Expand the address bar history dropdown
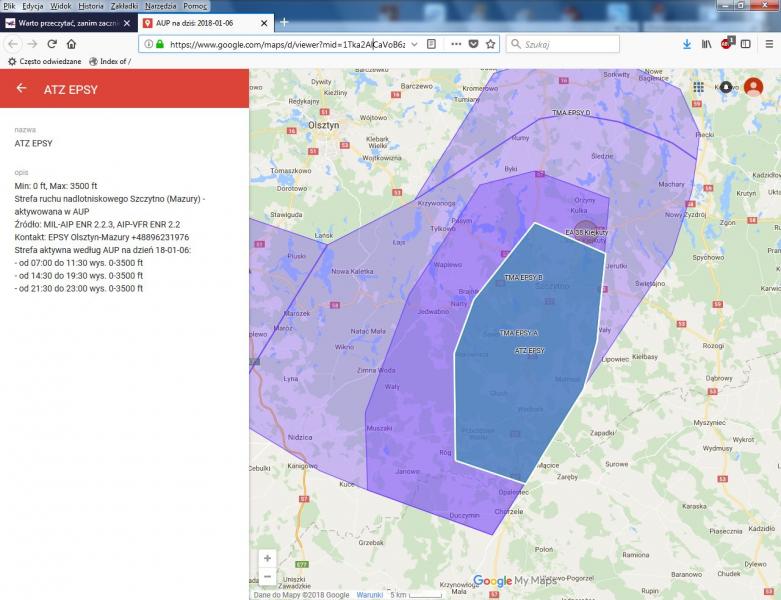The height and width of the screenshot is (600, 781). click(x=414, y=44)
